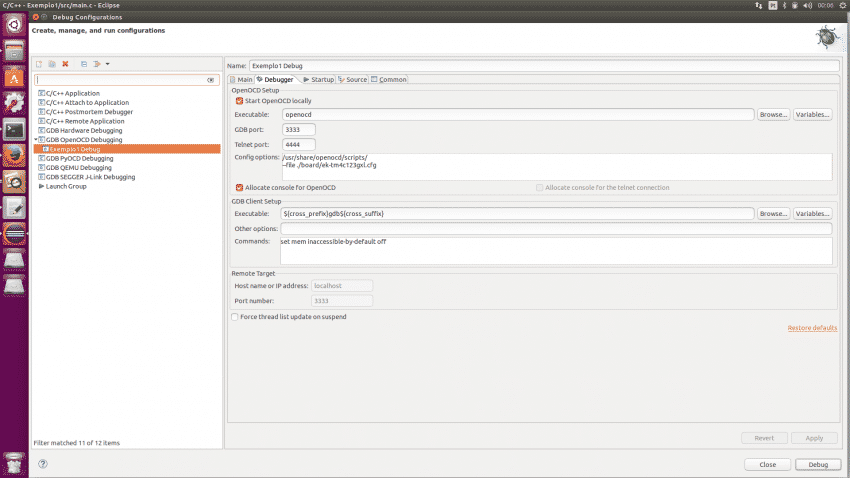The width and height of the screenshot is (850, 478).
Task: Switch to the Source tab
Action: click(x=352, y=79)
